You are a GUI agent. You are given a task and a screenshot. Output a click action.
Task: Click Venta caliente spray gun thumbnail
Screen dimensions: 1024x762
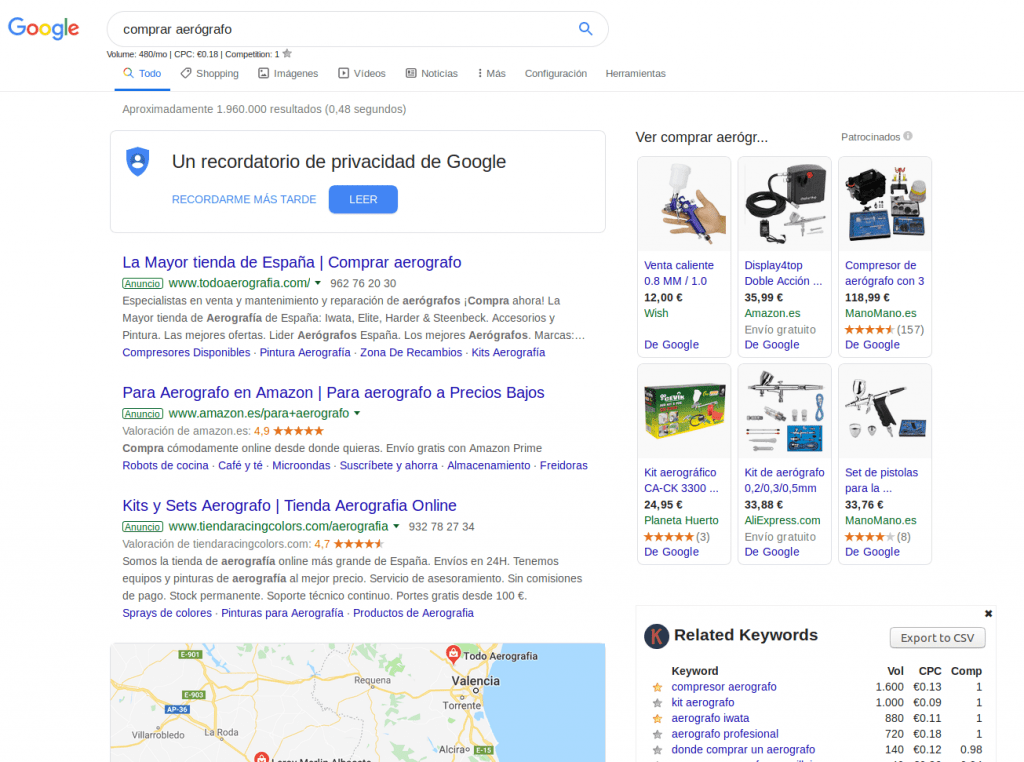point(684,204)
